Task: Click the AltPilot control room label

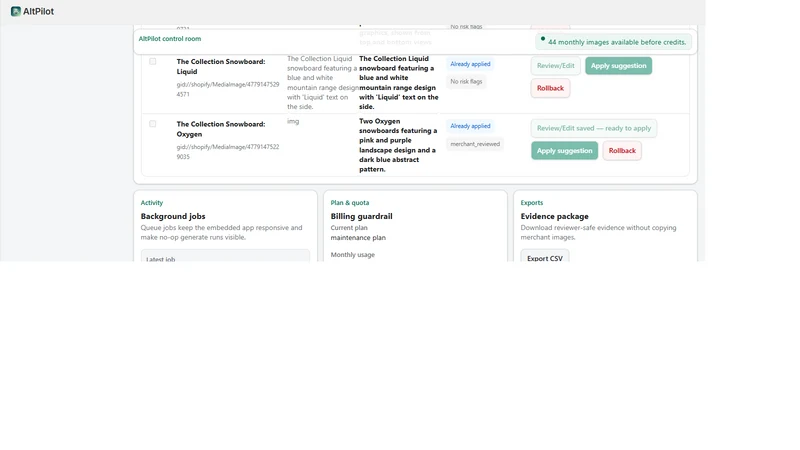Action: coord(170,39)
